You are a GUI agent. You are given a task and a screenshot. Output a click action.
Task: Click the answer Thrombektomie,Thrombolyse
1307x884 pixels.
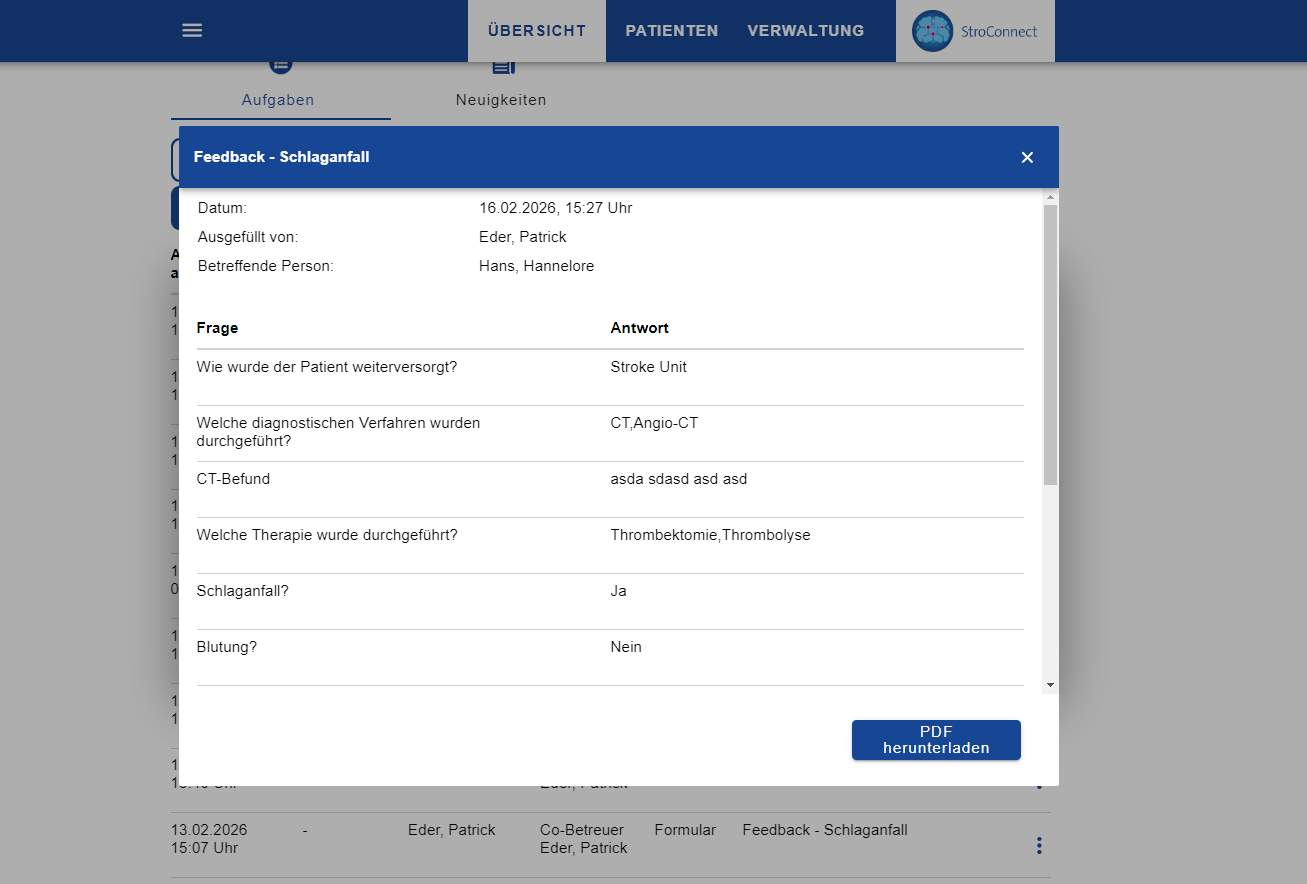point(711,535)
